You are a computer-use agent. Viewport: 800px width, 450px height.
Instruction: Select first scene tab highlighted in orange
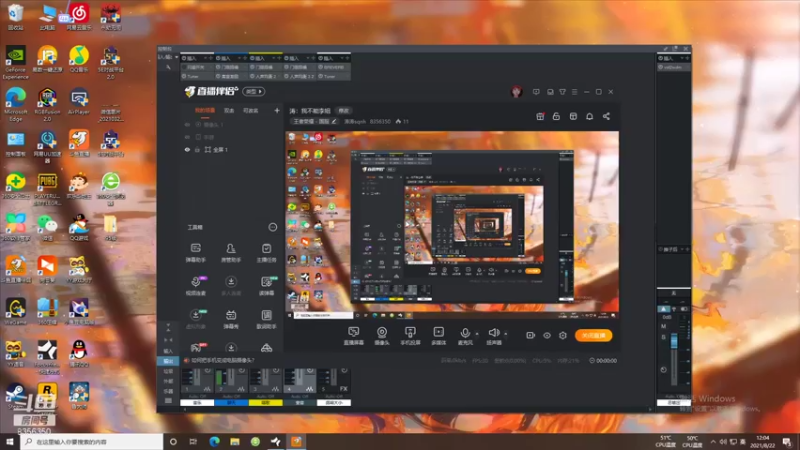205,110
